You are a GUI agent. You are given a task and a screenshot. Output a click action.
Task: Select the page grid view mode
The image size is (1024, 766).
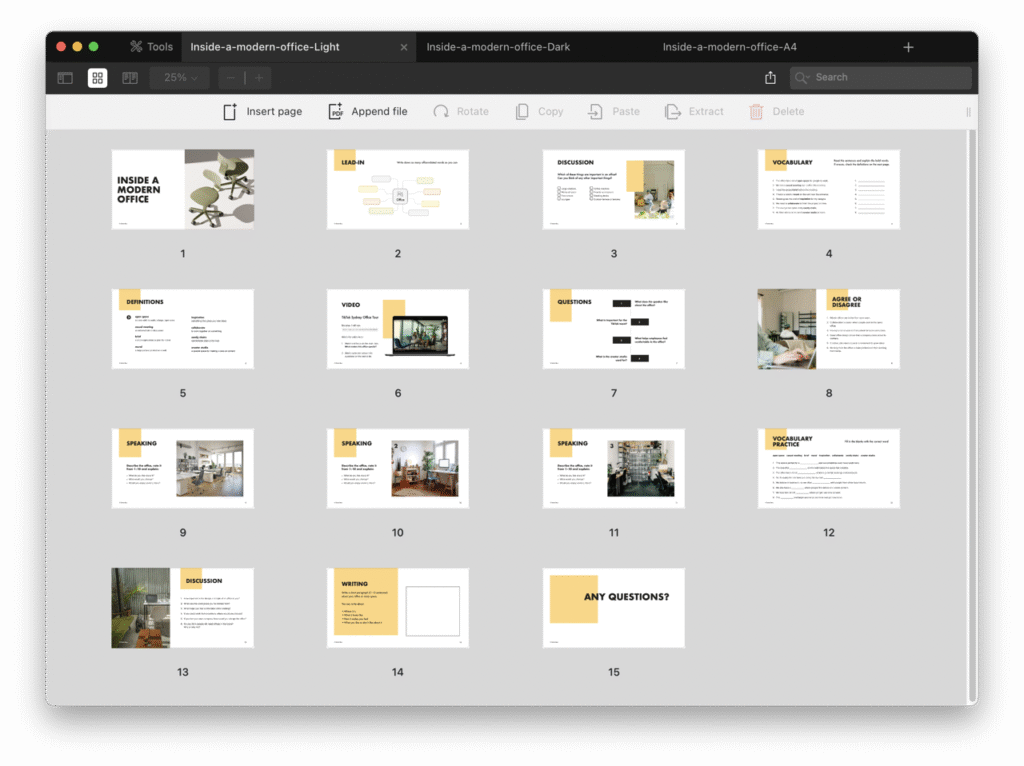click(x=97, y=78)
